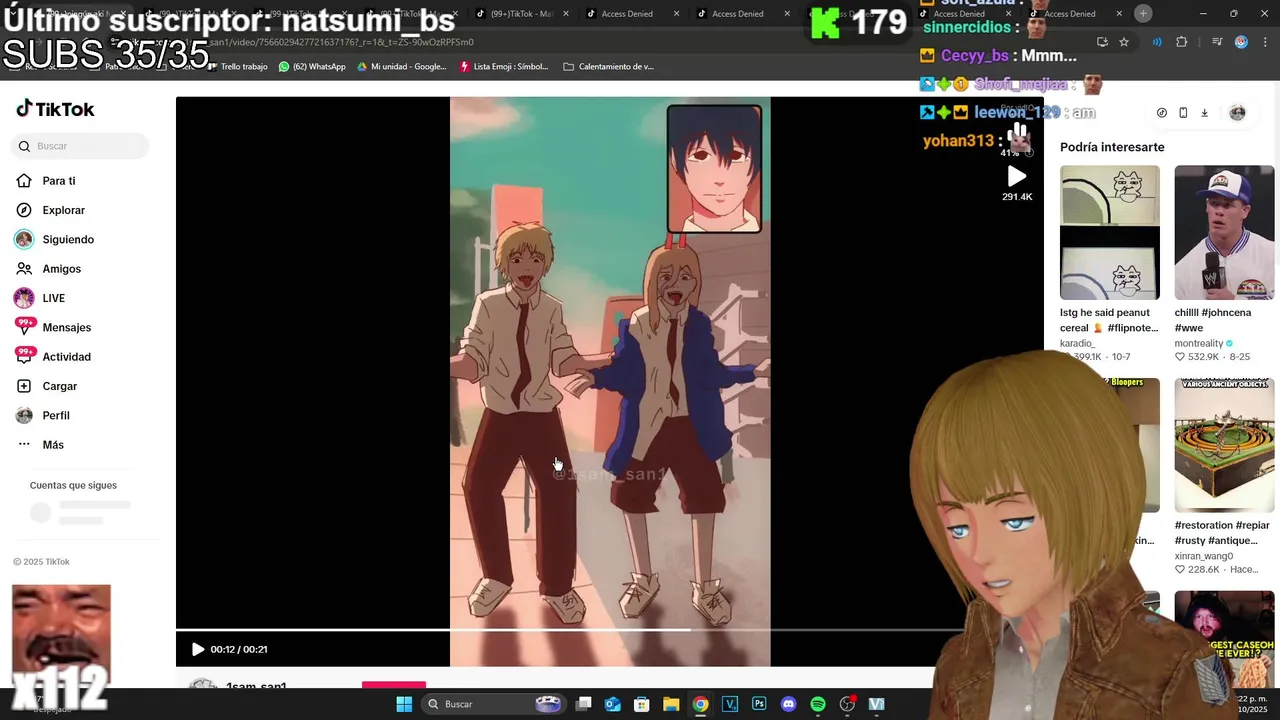Click the '#restoration #repiar' caption text
The height and width of the screenshot is (720, 1280).
(x=1222, y=532)
